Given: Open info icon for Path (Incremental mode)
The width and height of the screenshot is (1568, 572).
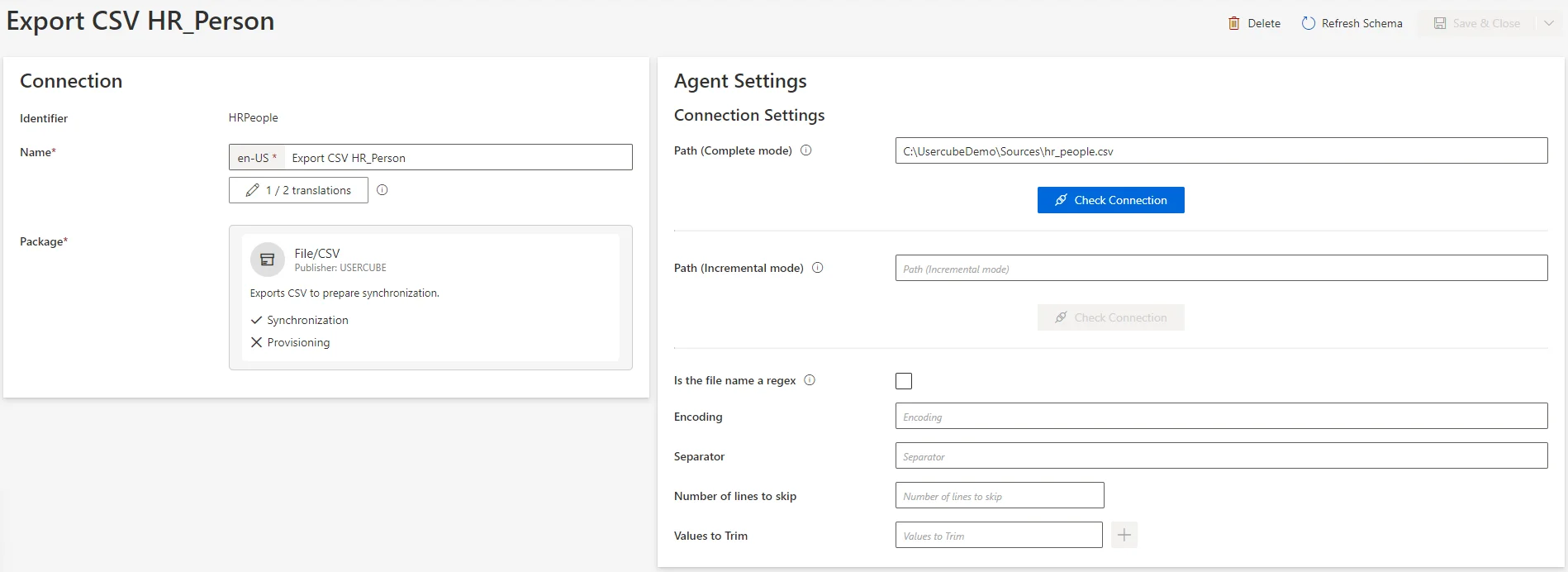Looking at the screenshot, I should click(x=818, y=268).
